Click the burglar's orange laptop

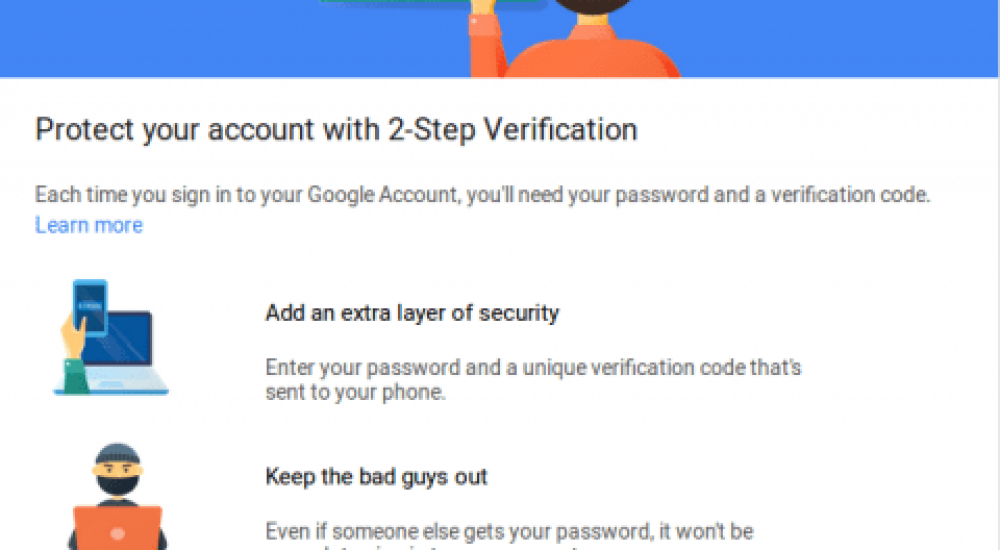118,529
